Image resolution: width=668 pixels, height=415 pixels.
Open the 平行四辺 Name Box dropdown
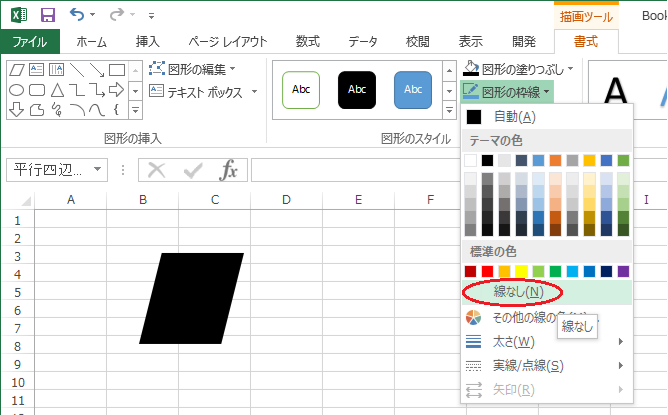[97, 170]
